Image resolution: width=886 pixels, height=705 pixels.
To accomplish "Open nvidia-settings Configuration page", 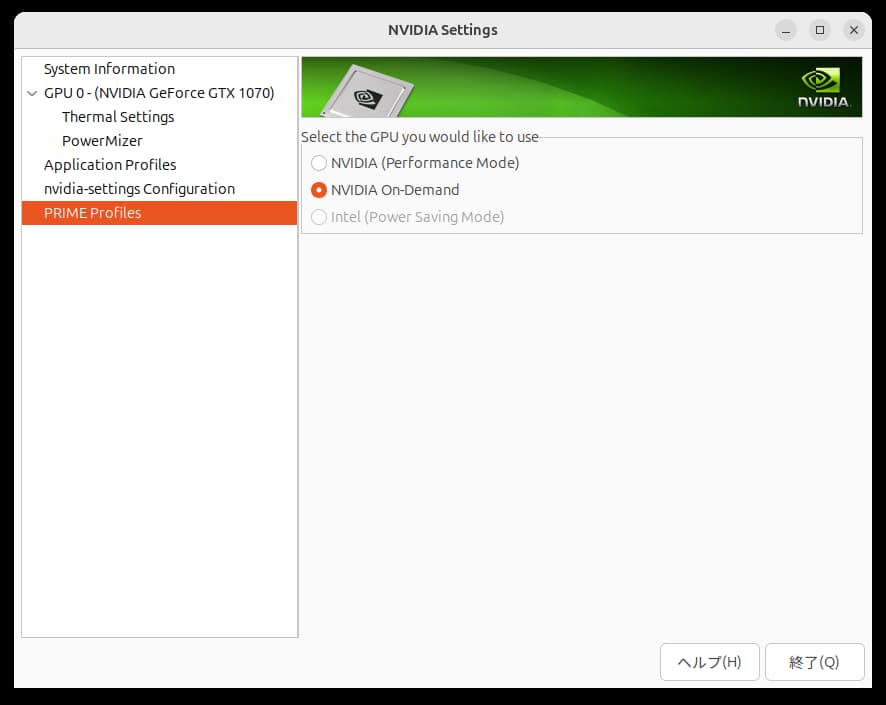I will tap(139, 189).
